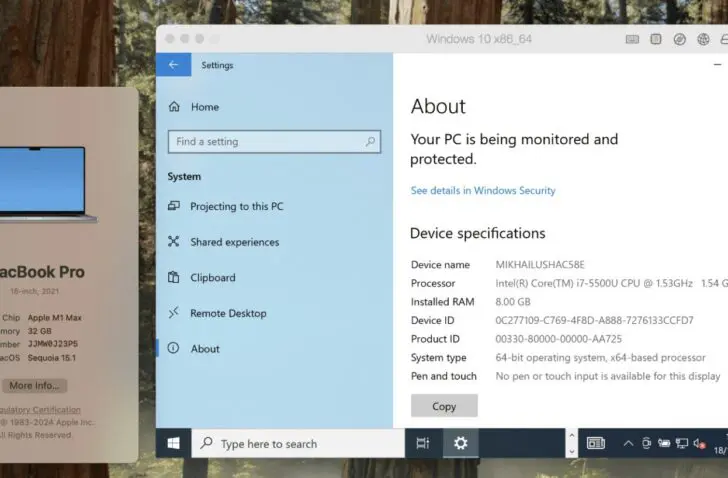Open Projecting to this PC settings

[x=236, y=207]
